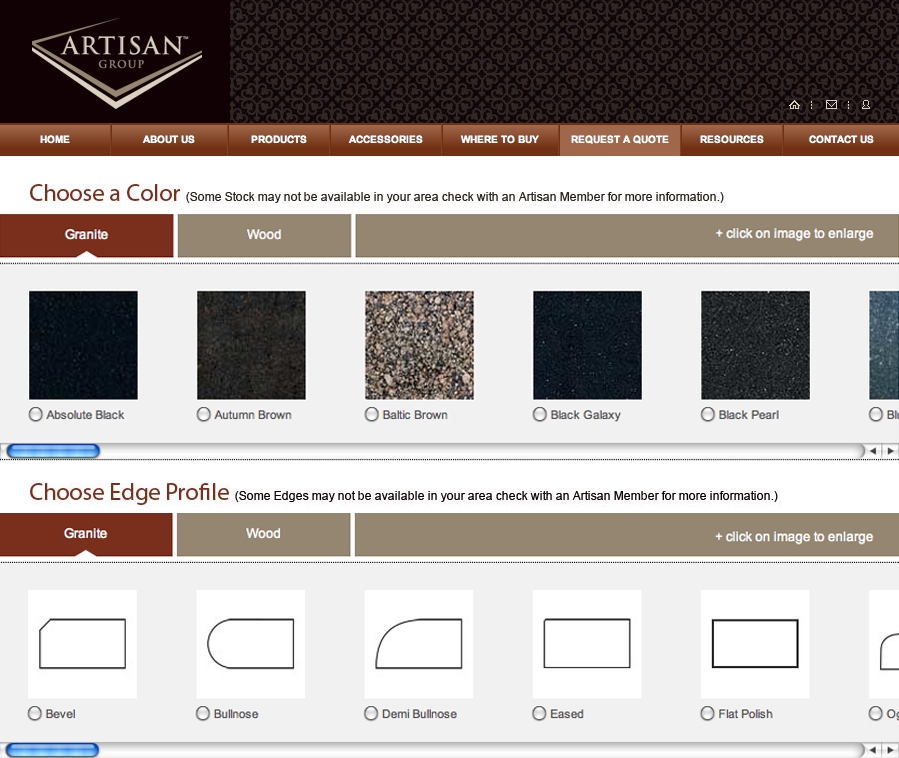Open REQUEST A QUOTE page

click(x=620, y=139)
